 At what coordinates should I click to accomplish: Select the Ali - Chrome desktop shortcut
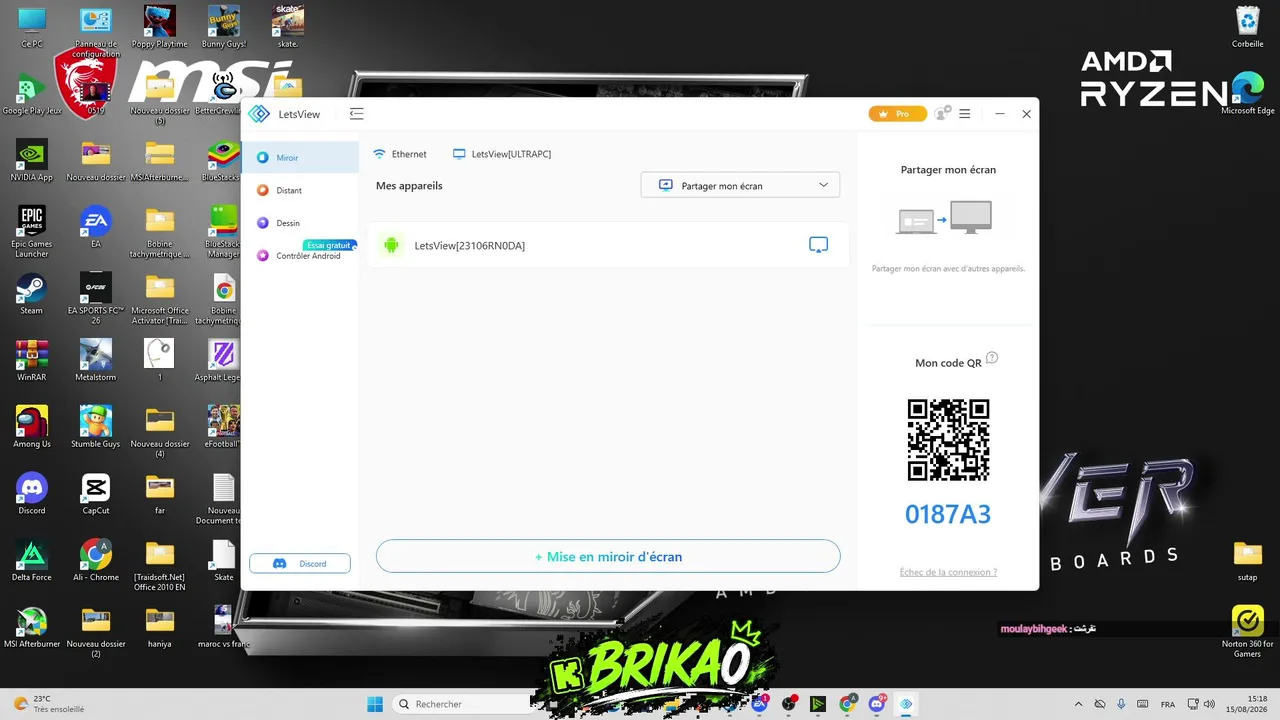point(96,562)
